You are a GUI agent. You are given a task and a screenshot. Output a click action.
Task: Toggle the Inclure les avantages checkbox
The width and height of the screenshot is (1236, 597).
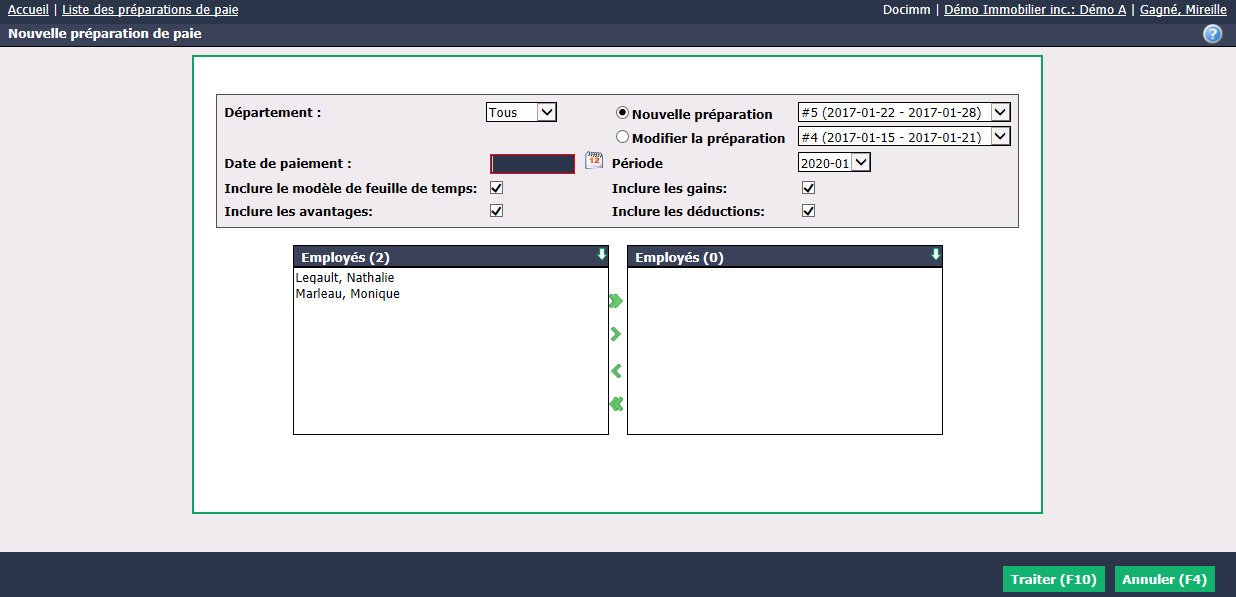point(496,211)
